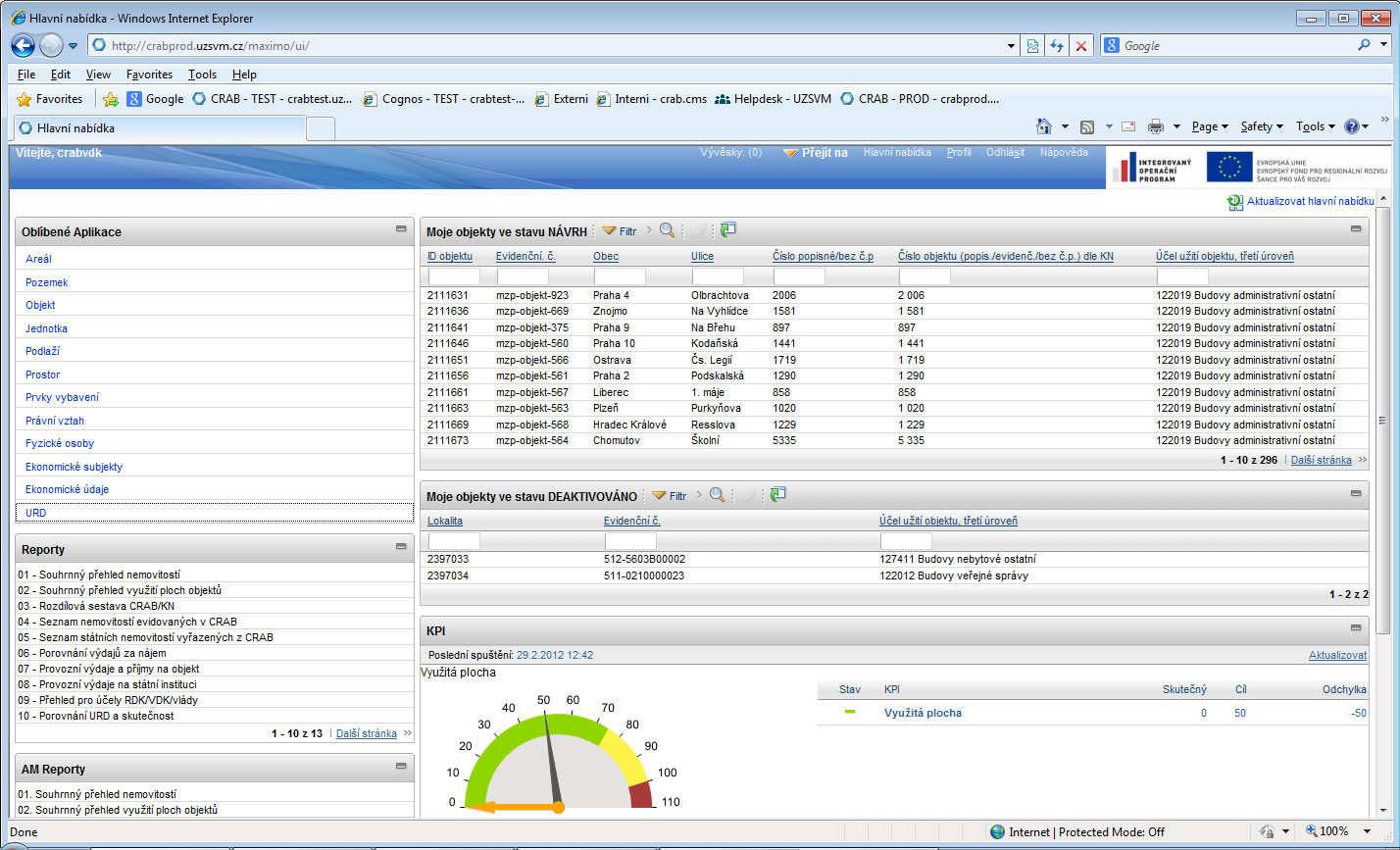Click the Aktualizovat hlavní nabídku refresh icon
Screen dimensions: 1400x850
click(x=1234, y=201)
